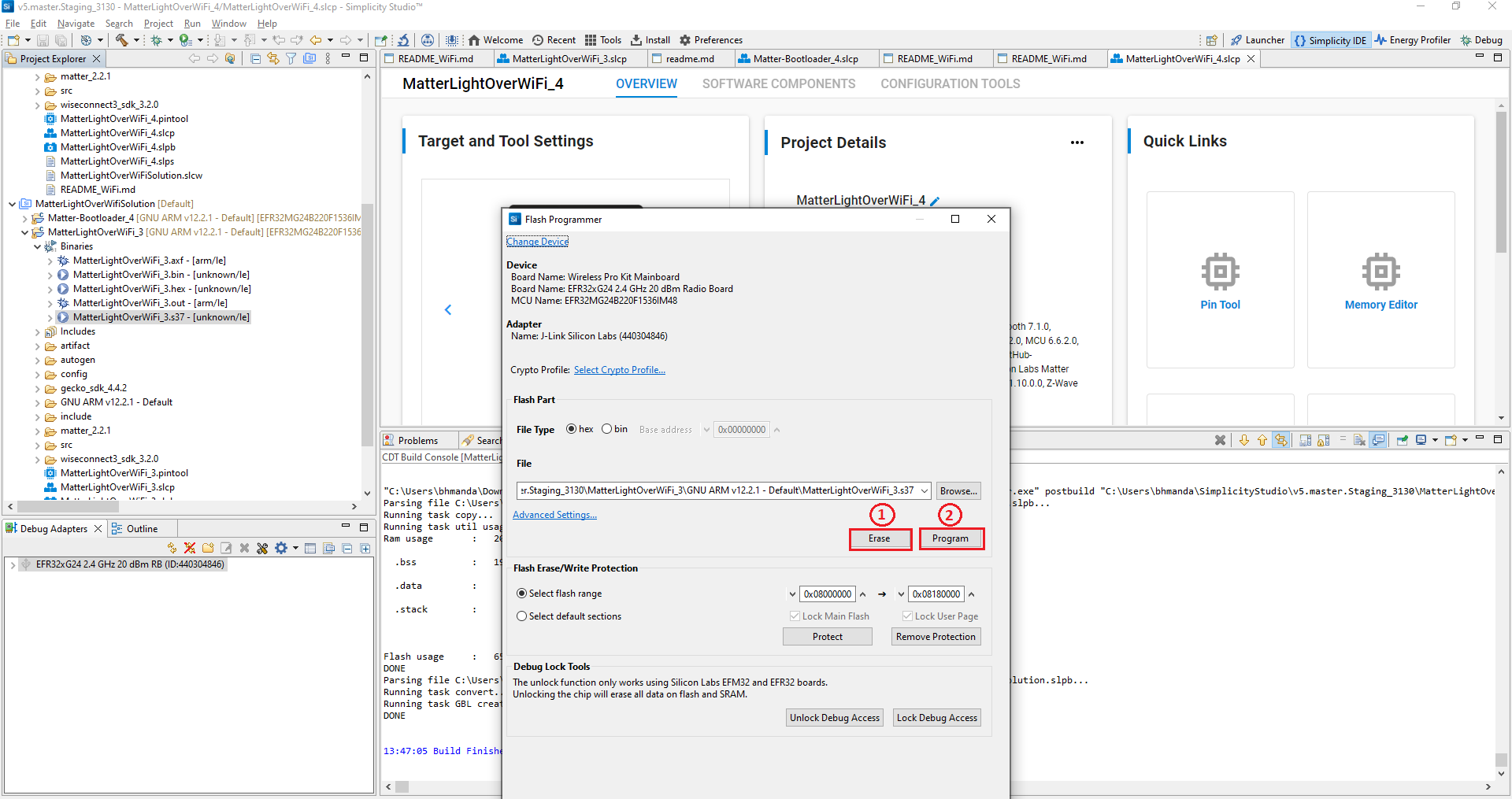The image size is (1512, 799).
Task: Click Debug Adapters wrench tools icon
Action: point(262,548)
